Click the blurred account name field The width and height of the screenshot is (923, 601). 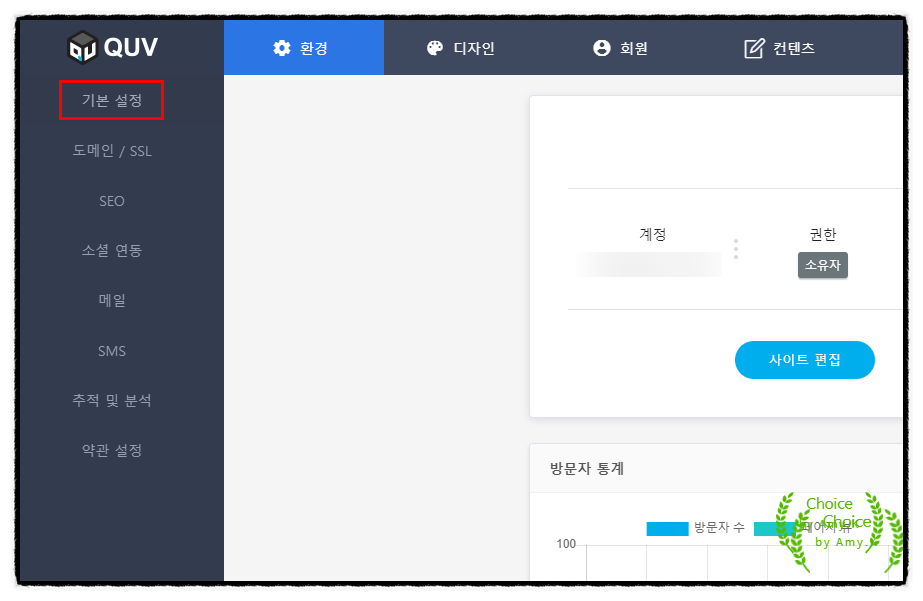[x=649, y=265]
